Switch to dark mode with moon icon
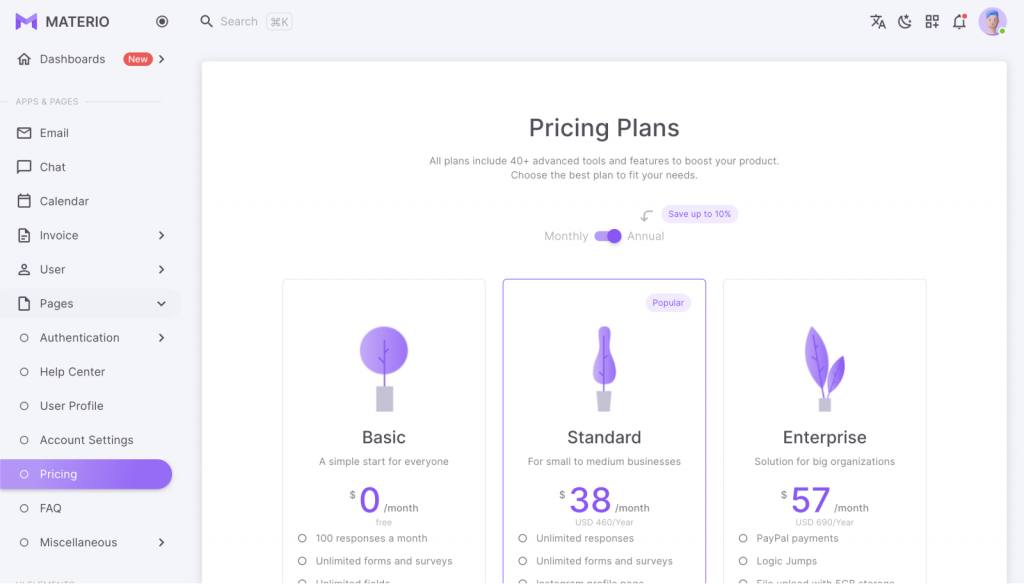 [904, 22]
